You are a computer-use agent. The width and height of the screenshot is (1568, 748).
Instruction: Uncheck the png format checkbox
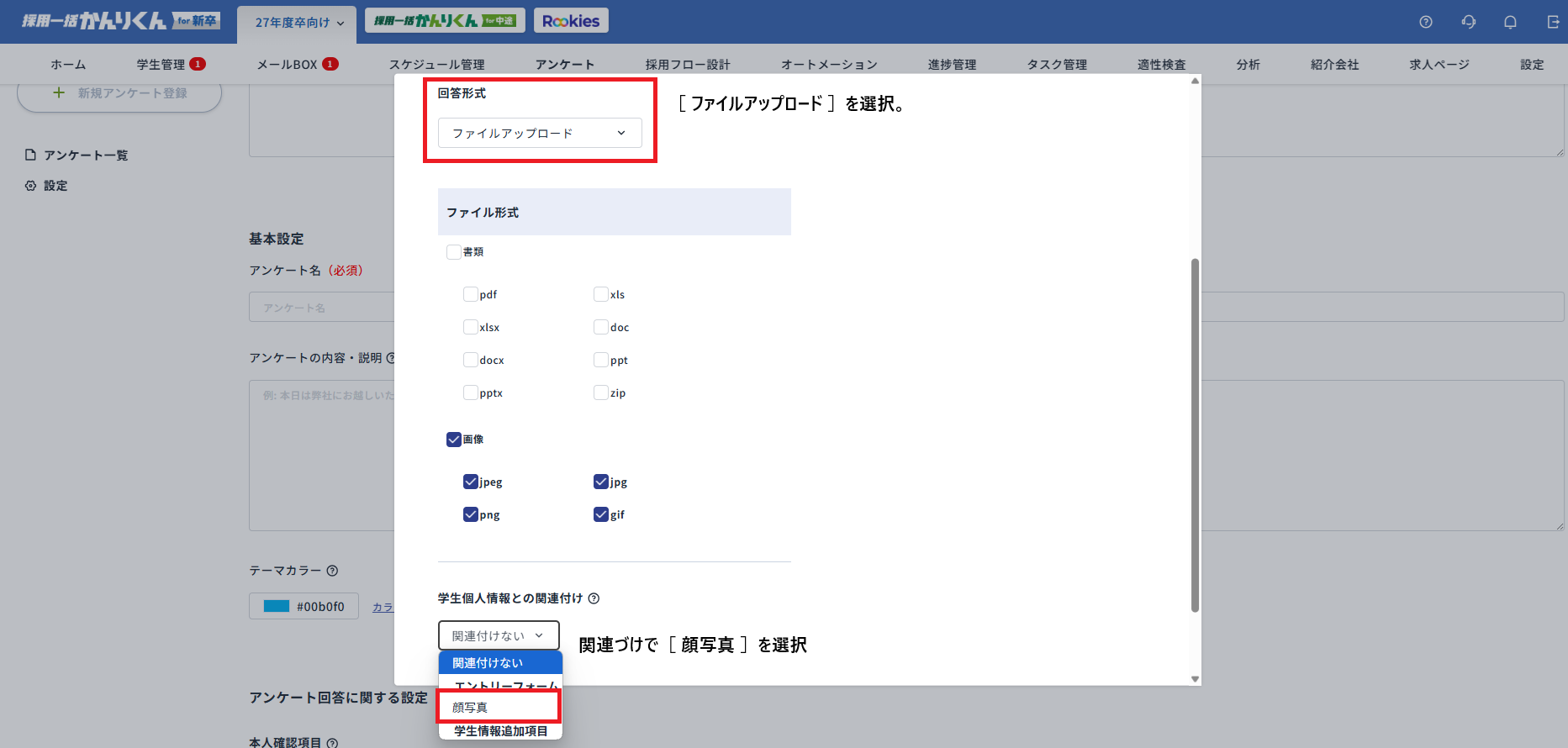click(471, 514)
